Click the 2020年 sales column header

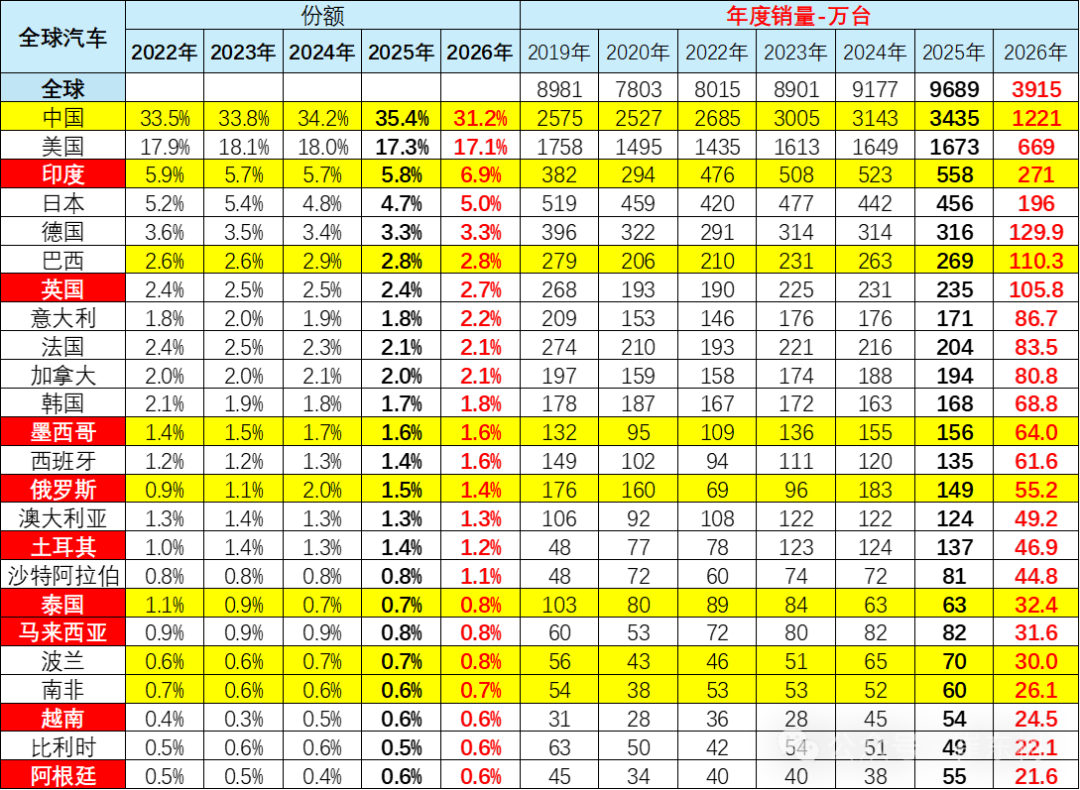(638, 52)
